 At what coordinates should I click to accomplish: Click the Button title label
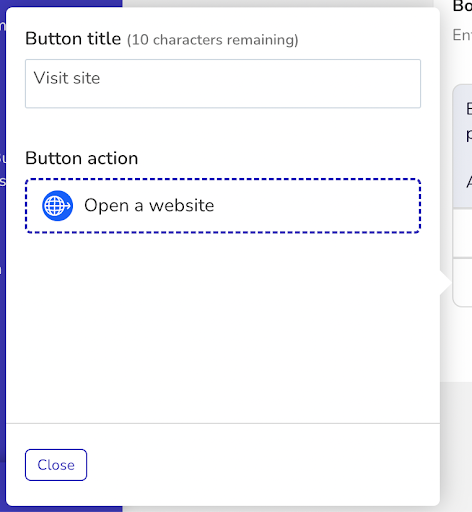coord(73,39)
